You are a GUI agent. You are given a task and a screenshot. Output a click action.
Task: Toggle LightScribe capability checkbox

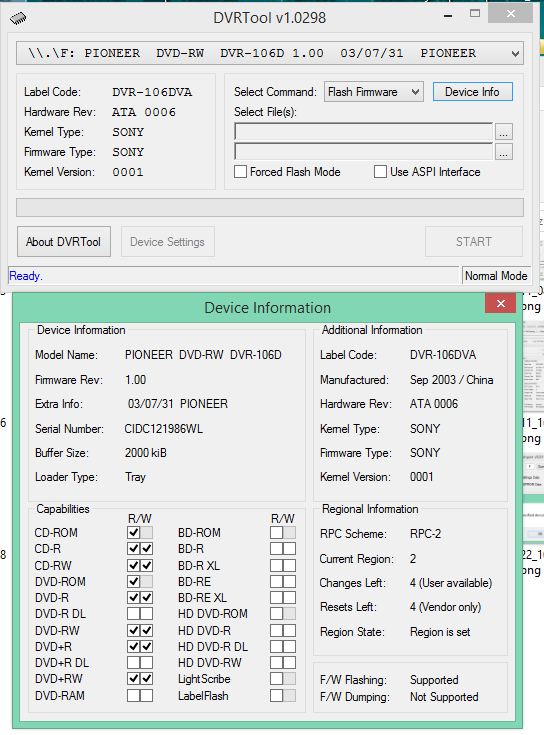click(276, 679)
